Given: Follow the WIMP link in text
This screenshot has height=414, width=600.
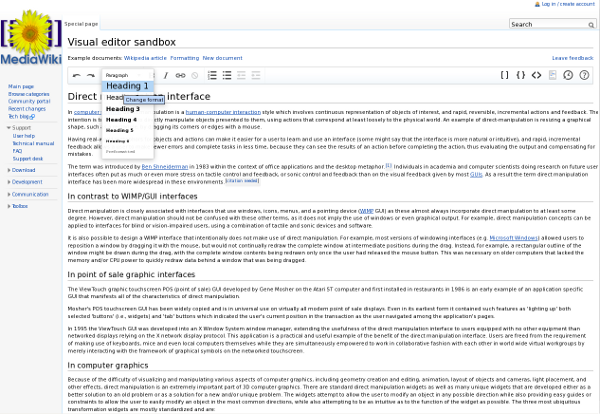Looking at the screenshot, I should click(x=367, y=211).
